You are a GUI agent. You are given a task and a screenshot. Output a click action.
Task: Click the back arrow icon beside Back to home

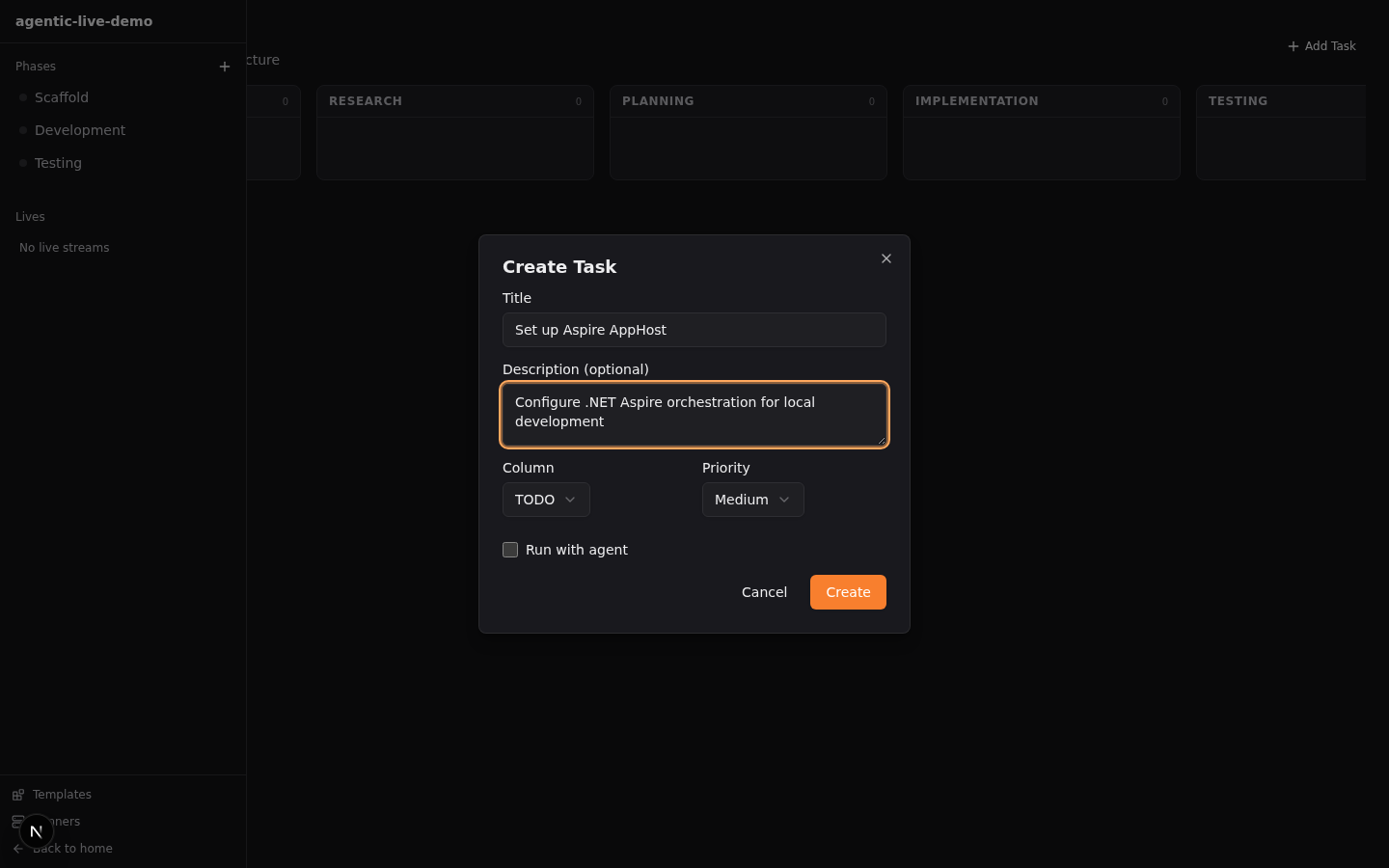(17, 849)
